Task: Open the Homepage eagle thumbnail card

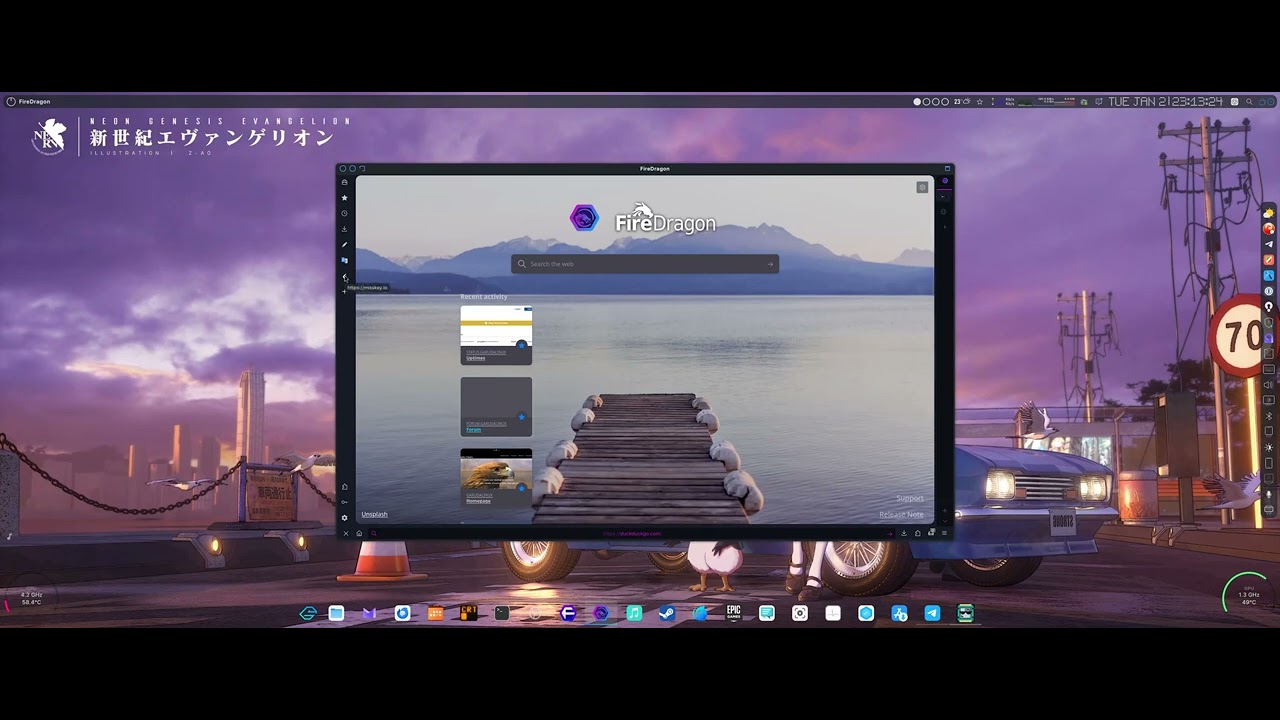Action: click(x=496, y=478)
